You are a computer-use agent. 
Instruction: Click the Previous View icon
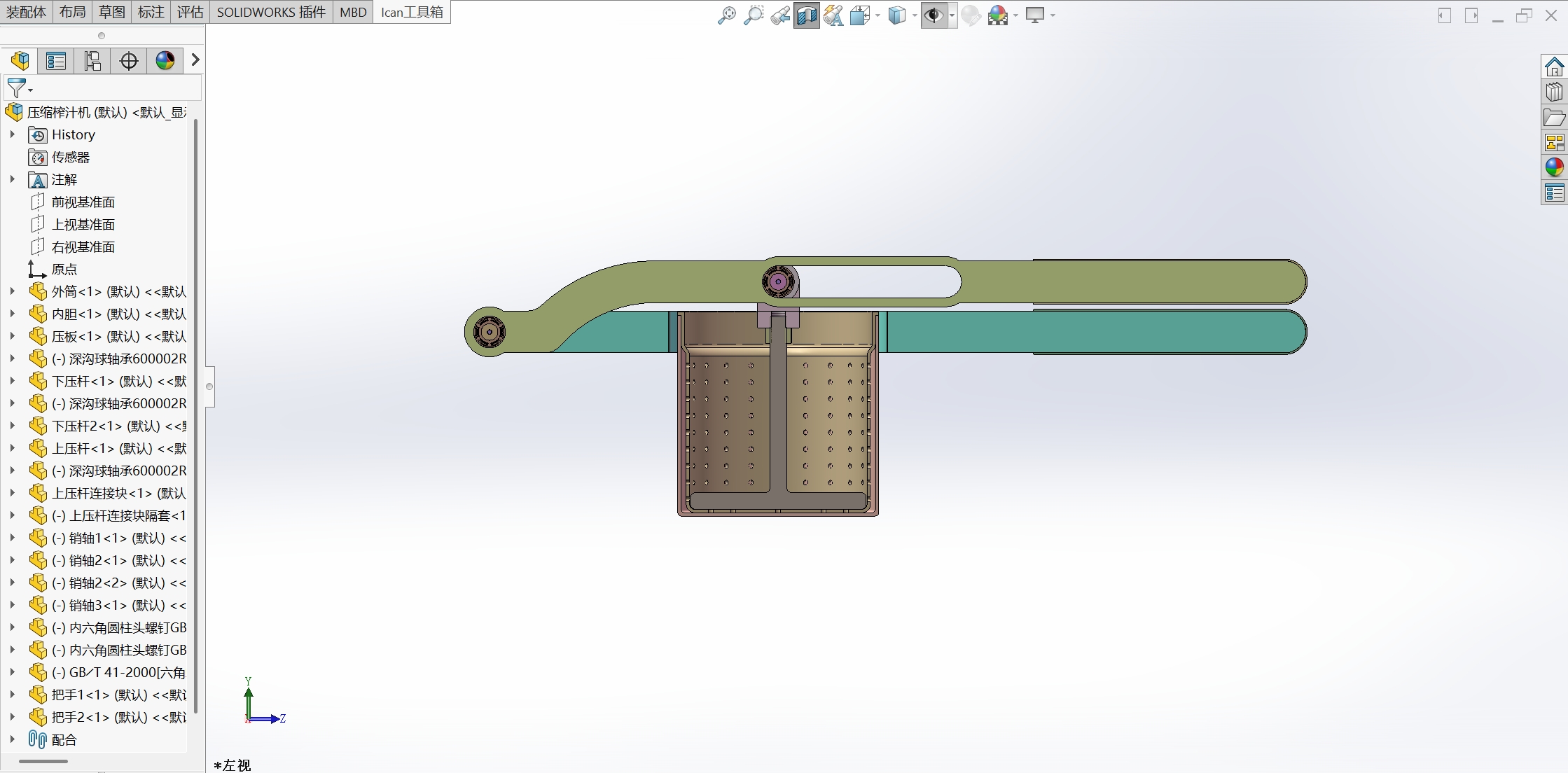780,15
